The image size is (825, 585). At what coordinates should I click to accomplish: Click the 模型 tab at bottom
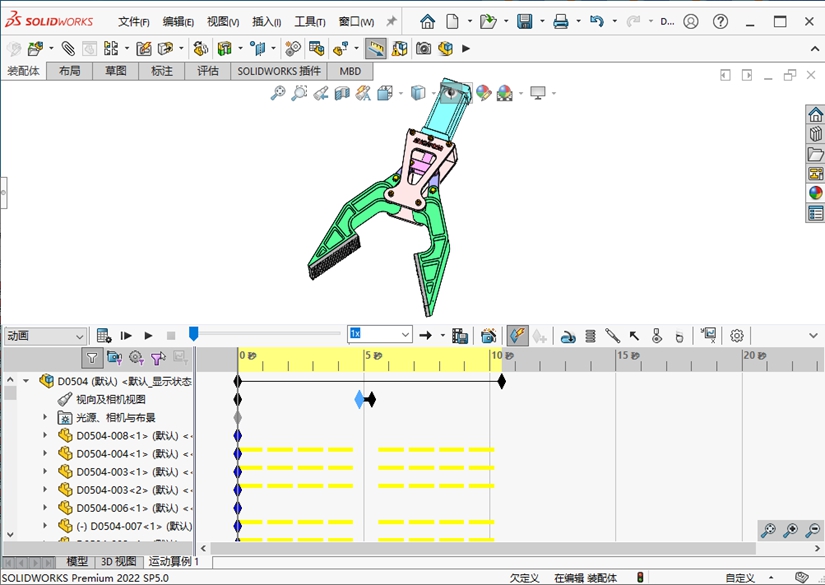[x=77, y=562]
